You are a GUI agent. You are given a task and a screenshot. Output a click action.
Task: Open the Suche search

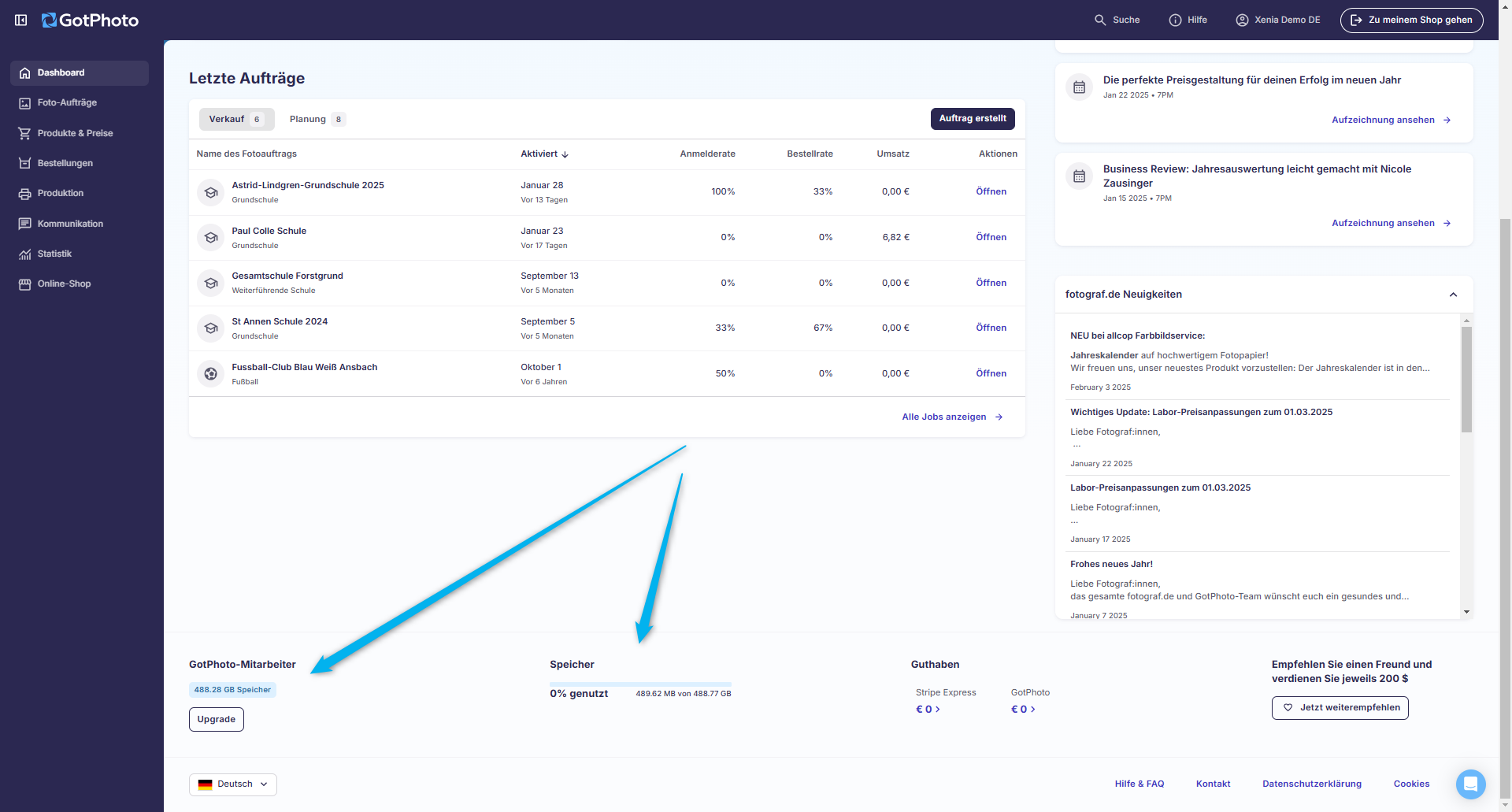[x=1117, y=20]
